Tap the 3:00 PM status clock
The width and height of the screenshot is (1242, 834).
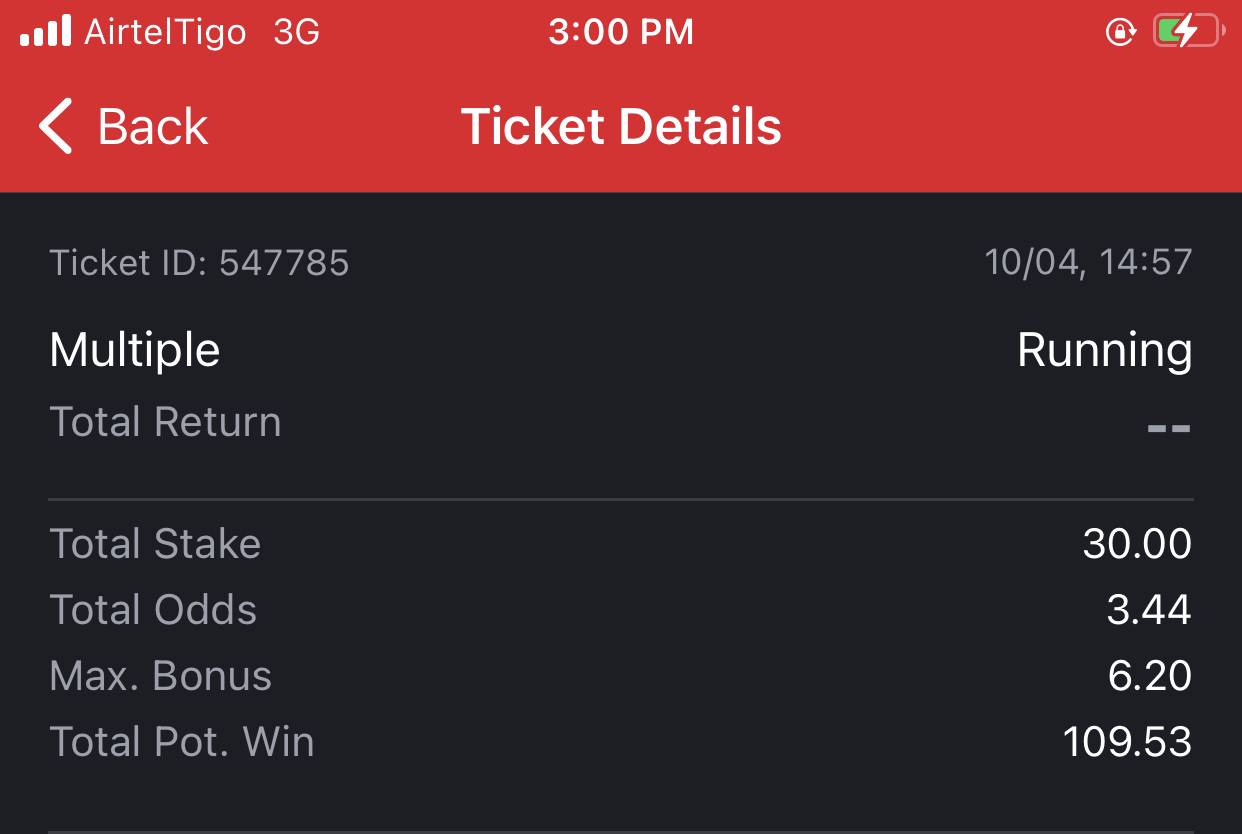click(x=621, y=32)
